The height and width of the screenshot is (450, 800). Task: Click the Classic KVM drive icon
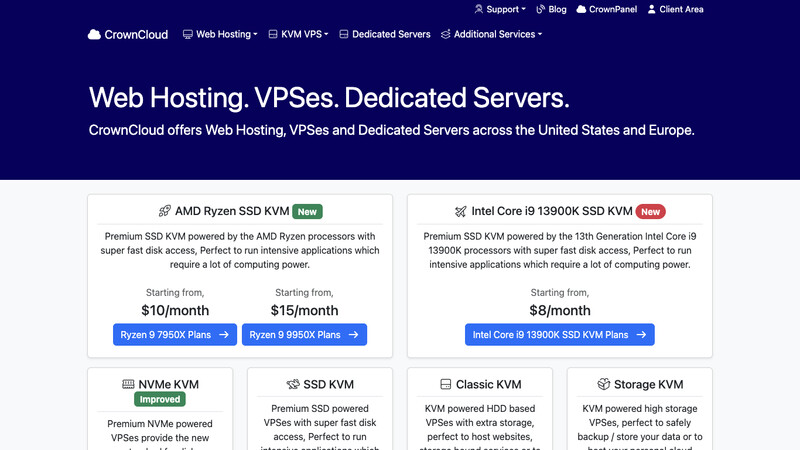[446, 384]
